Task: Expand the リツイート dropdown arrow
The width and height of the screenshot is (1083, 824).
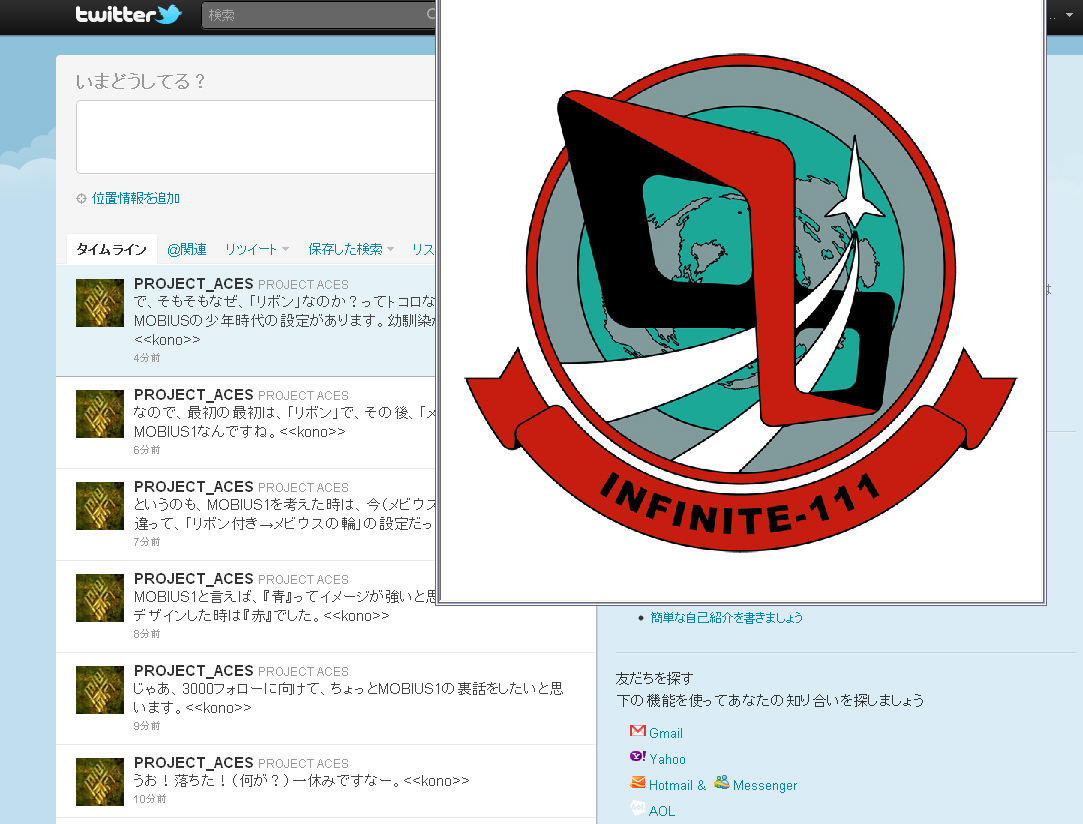Action: click(285, 249)
